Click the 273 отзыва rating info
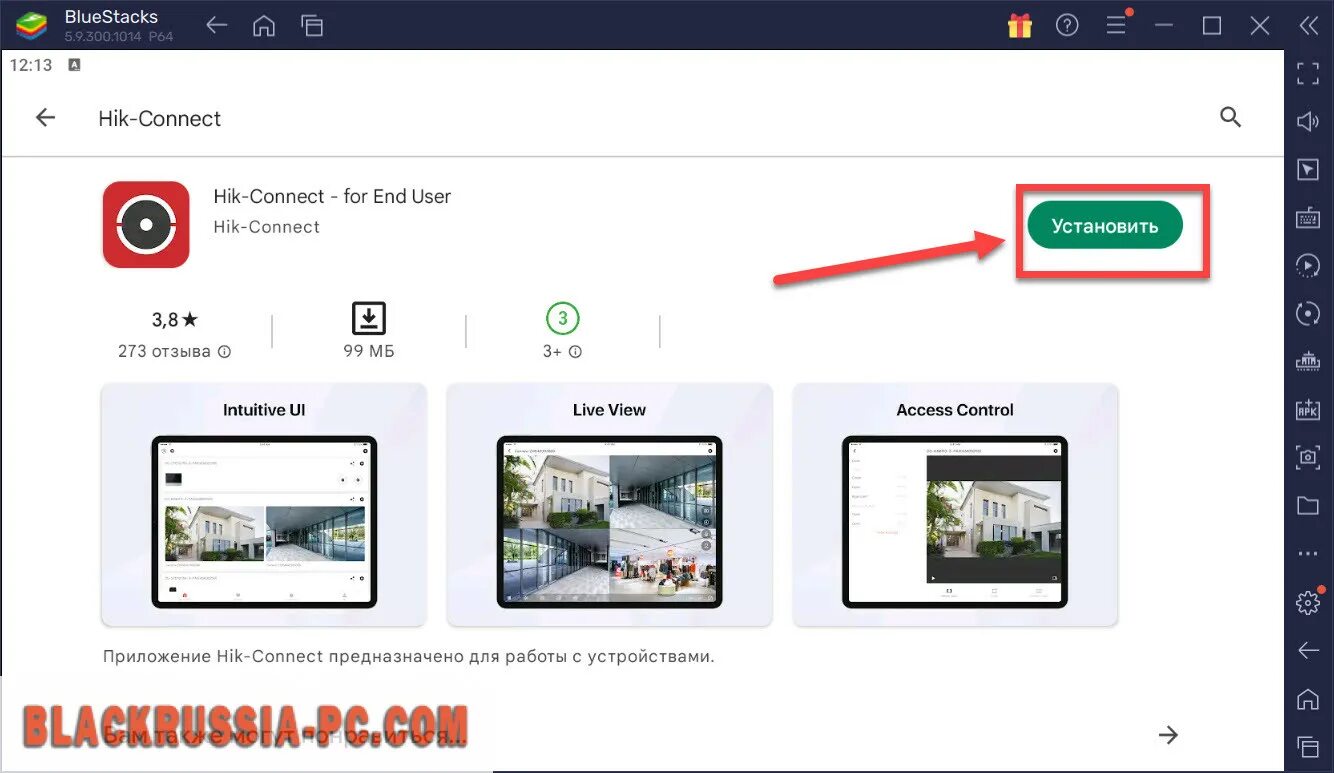The image size is (1334, 773). click(x=174, y=352)
